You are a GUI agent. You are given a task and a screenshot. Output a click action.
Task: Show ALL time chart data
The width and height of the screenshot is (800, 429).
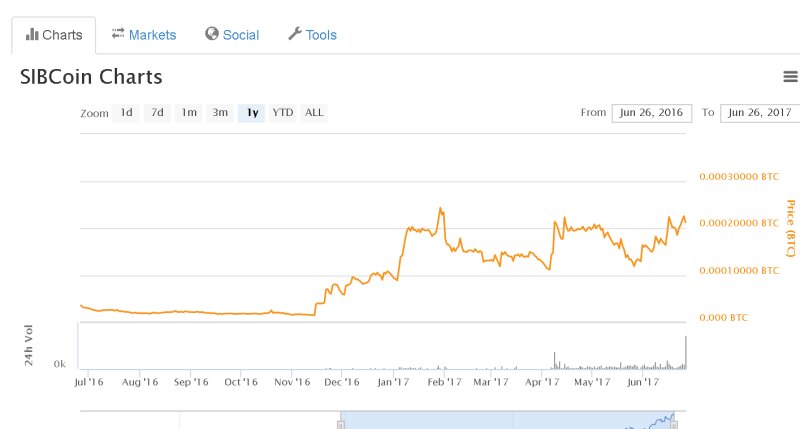pos(314,113)
